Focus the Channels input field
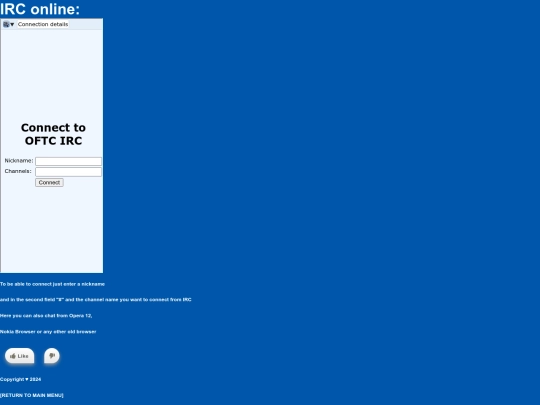 tap(68, 172)
